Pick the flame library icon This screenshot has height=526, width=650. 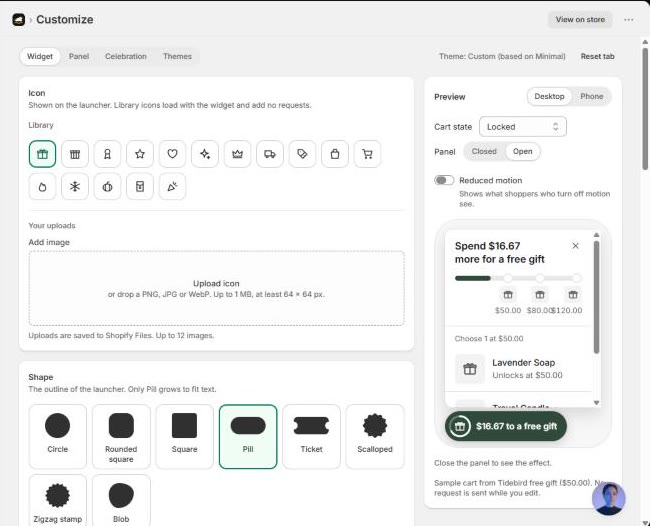tap(42, 187)
